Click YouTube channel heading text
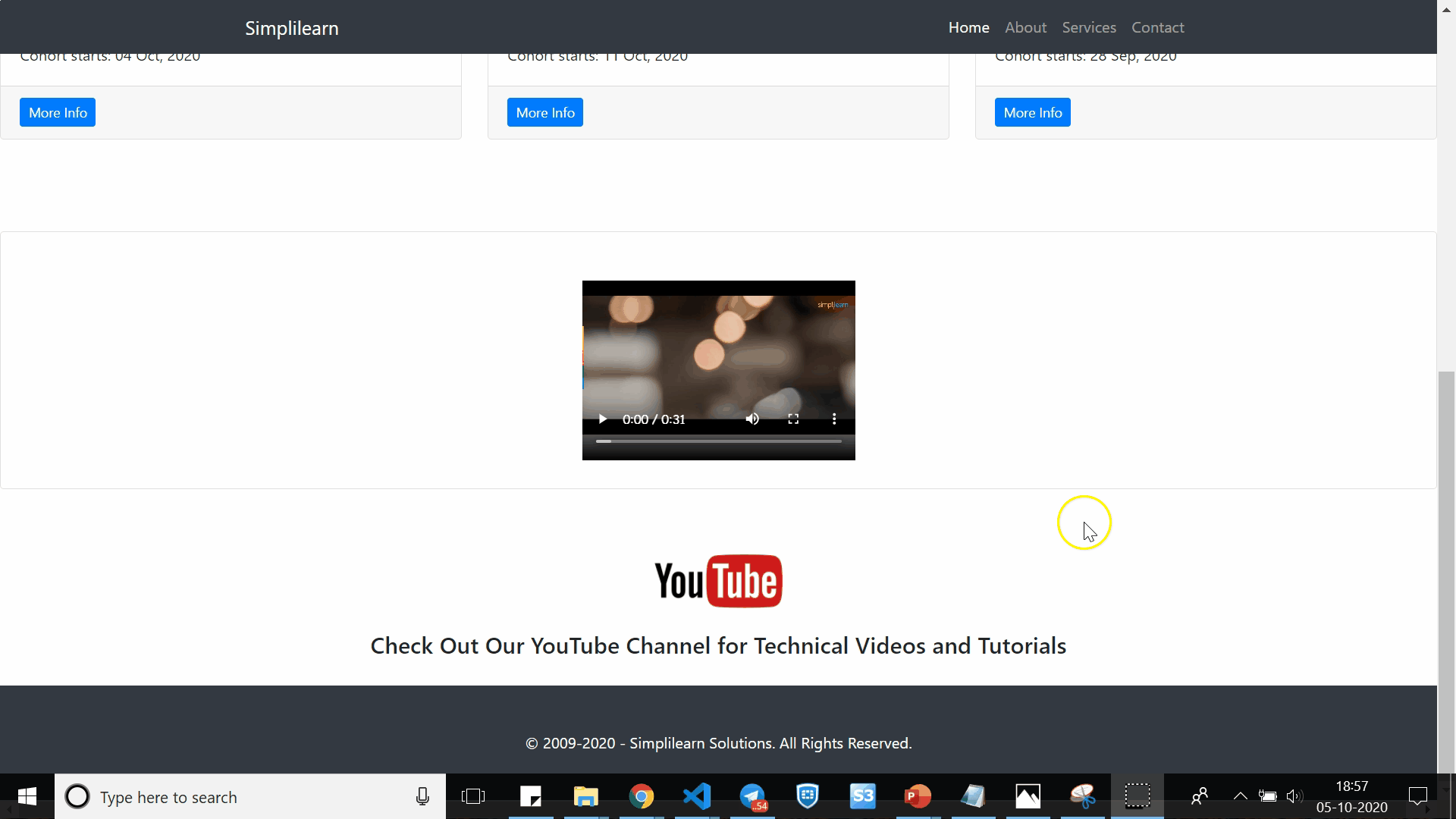This screenshot has width=1456, height=819. pos(718,646)
